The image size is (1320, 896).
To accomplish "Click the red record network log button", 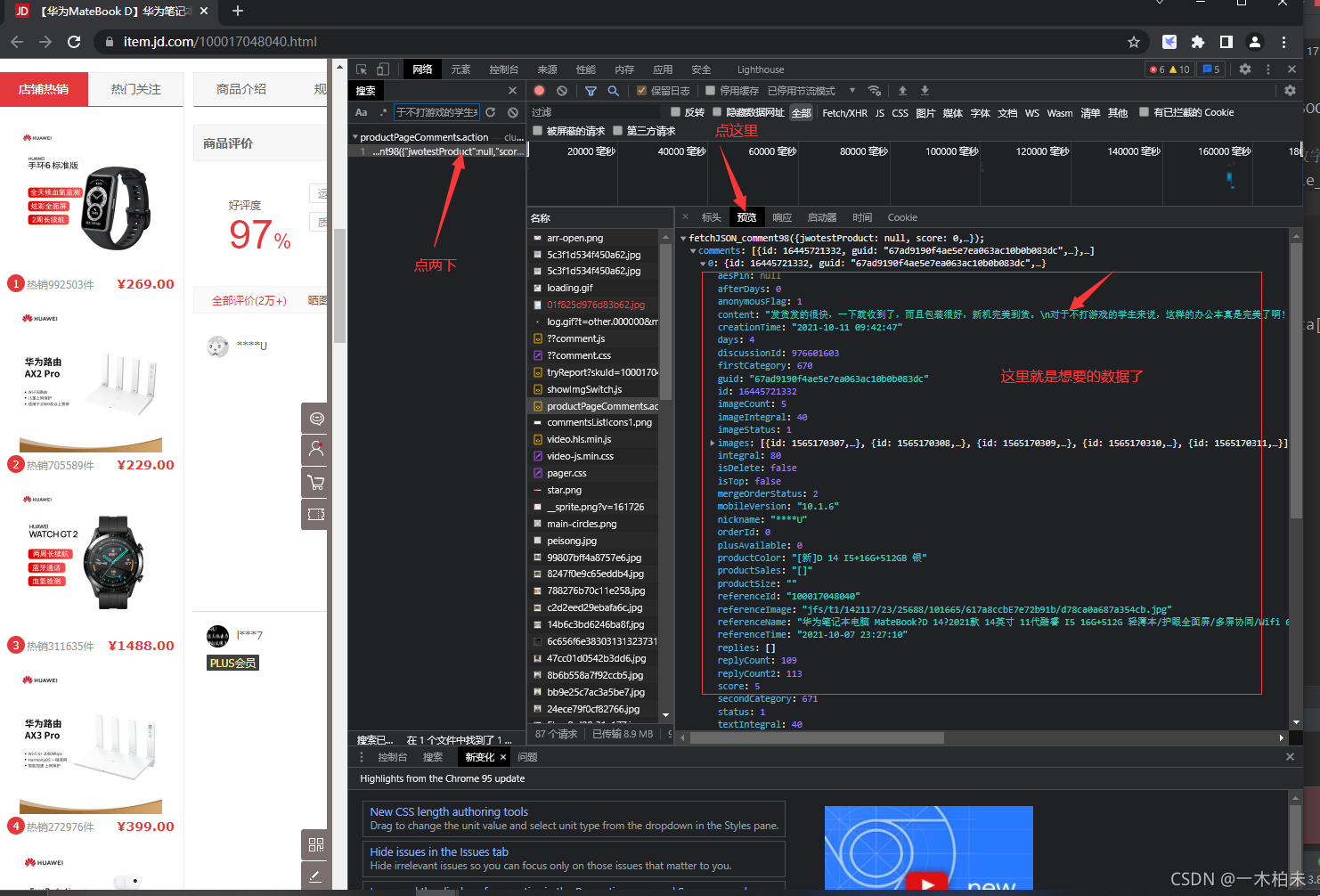I will point(540,91).
